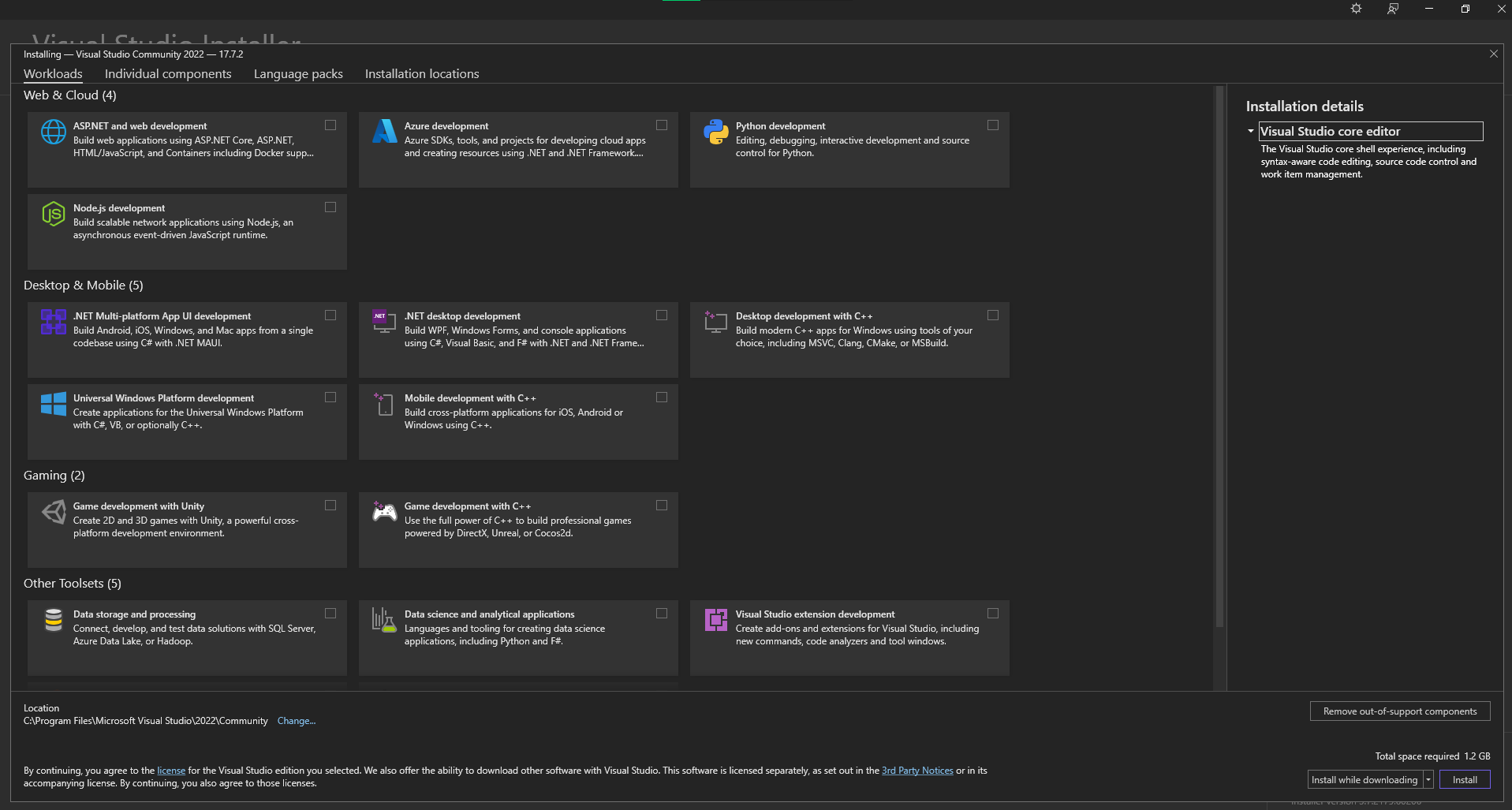
Task: Click the ASP.NET globe icon
Action: point(54,132)
